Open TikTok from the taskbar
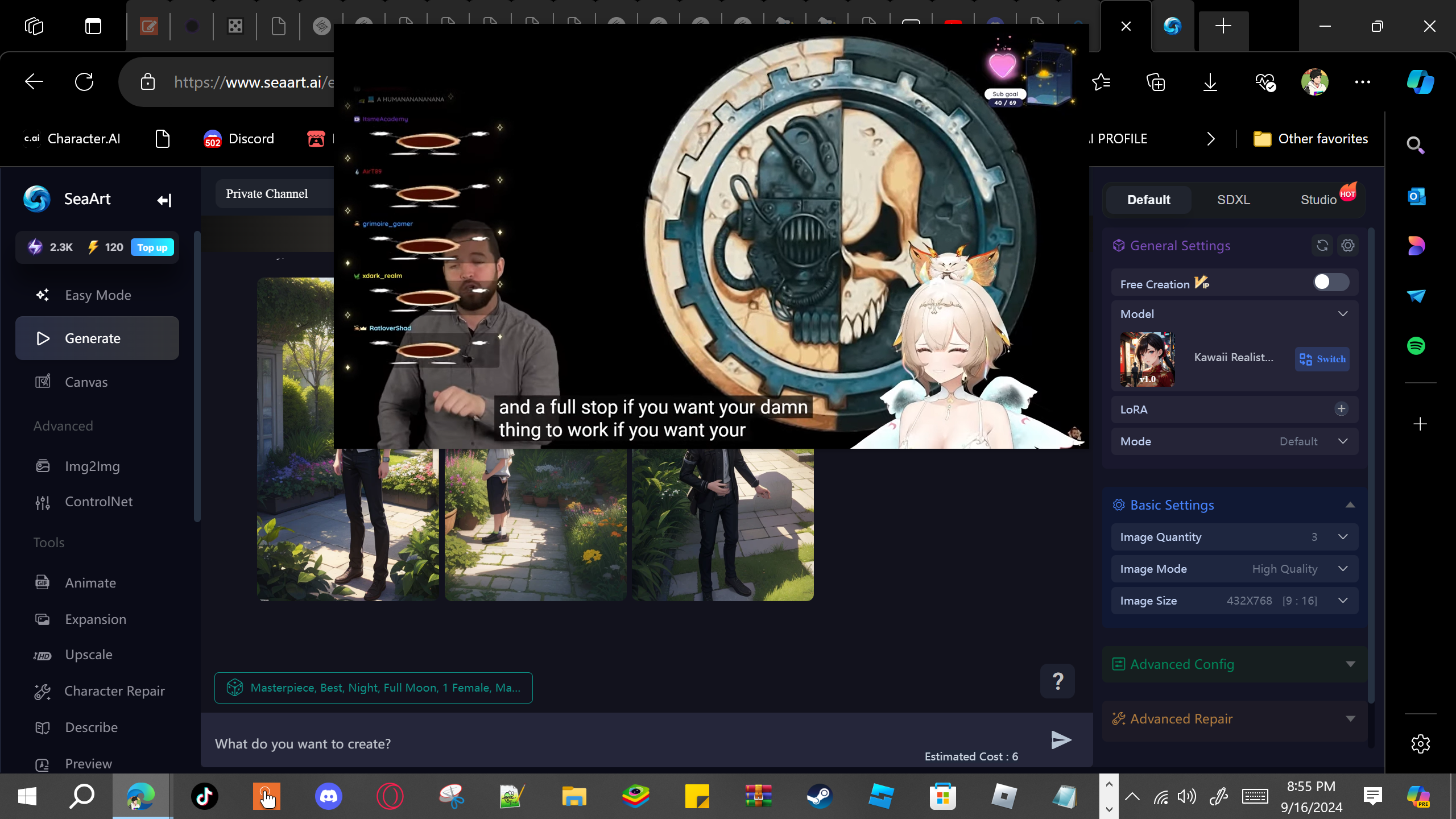Image resolution: width=1456 pixels, height=819 pixels. [x=205, y=796]
